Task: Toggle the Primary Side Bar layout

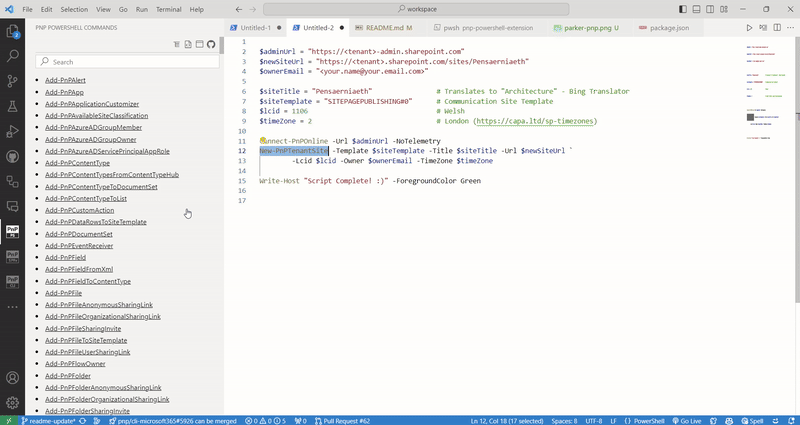Action: (x=683, y=9)
